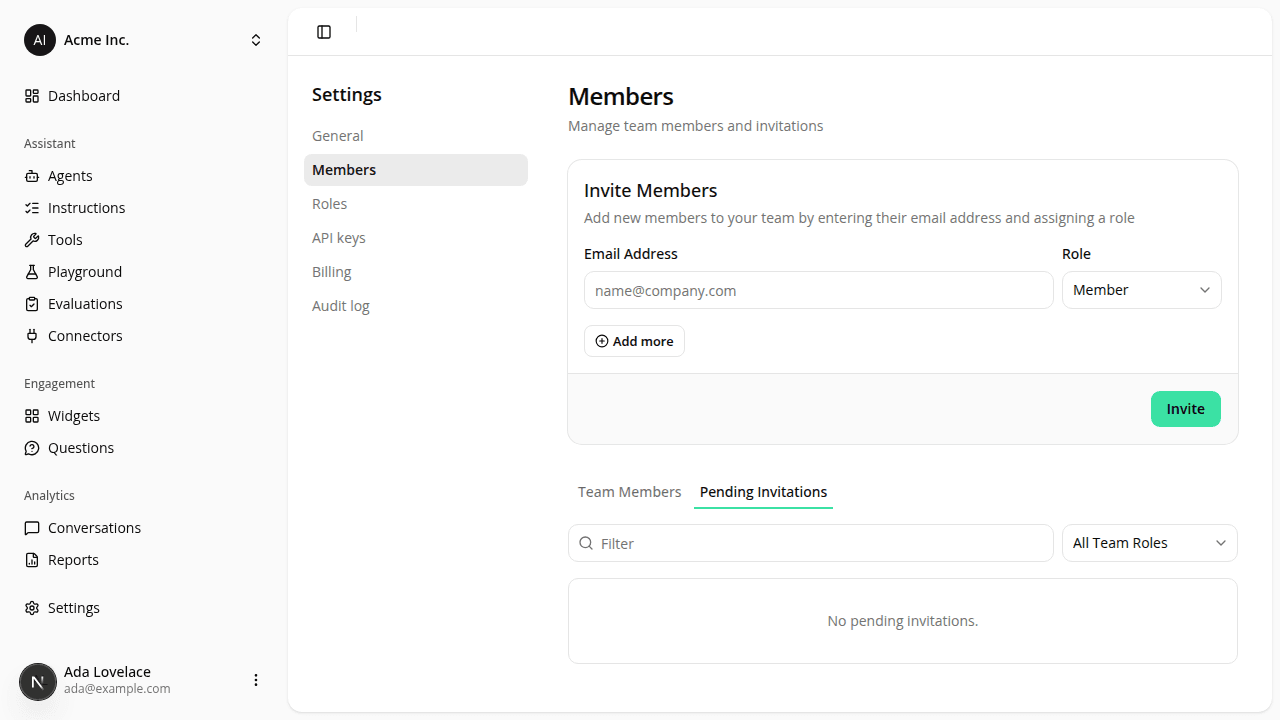Open Reports under Analytics

(144, 560)
